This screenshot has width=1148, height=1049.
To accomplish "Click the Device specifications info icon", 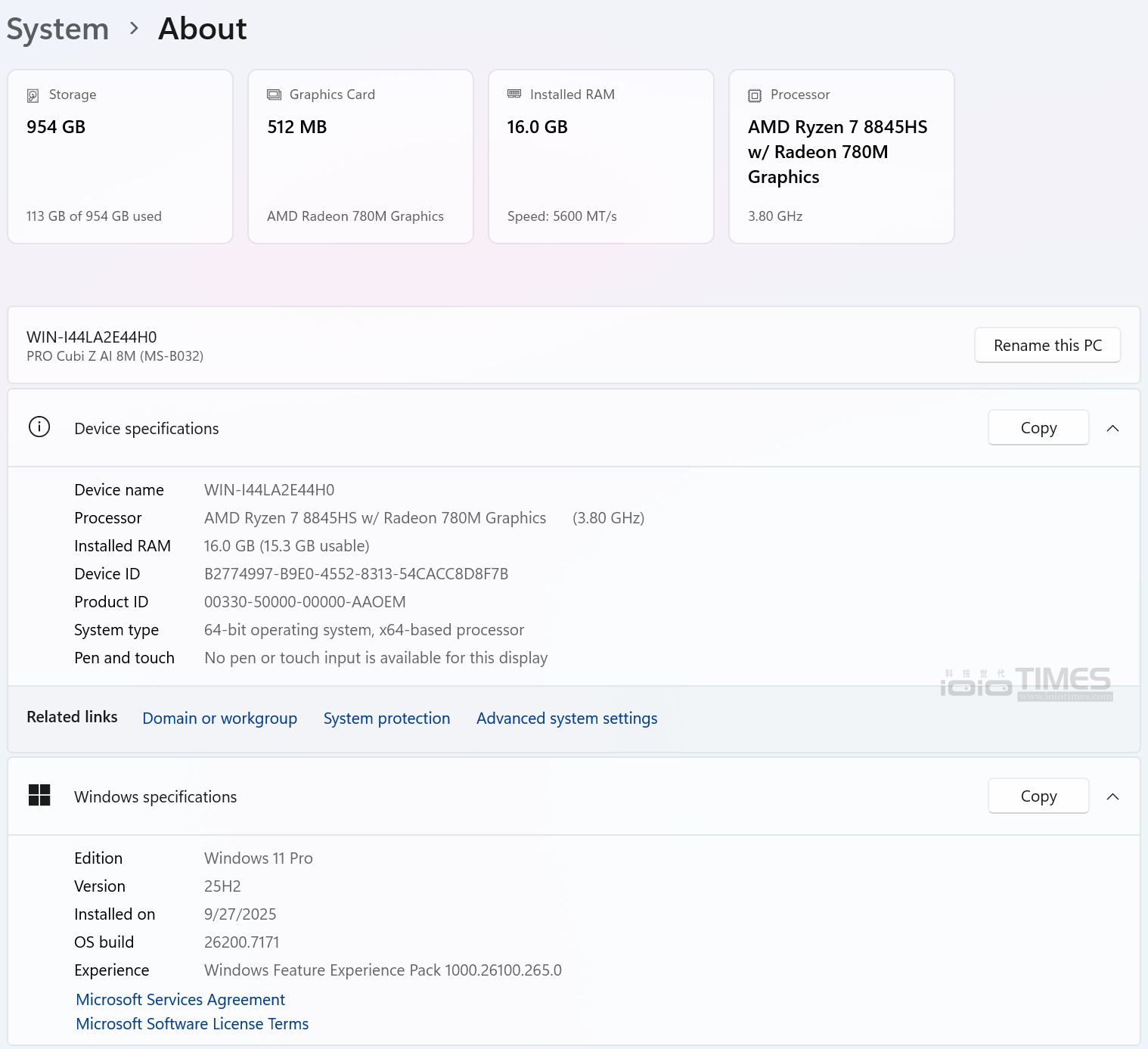I will tap(39, 427).
